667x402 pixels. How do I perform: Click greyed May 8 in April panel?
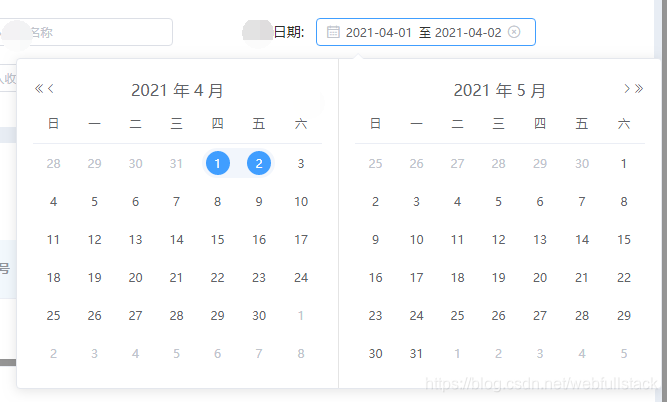click(x=301, y=354)
